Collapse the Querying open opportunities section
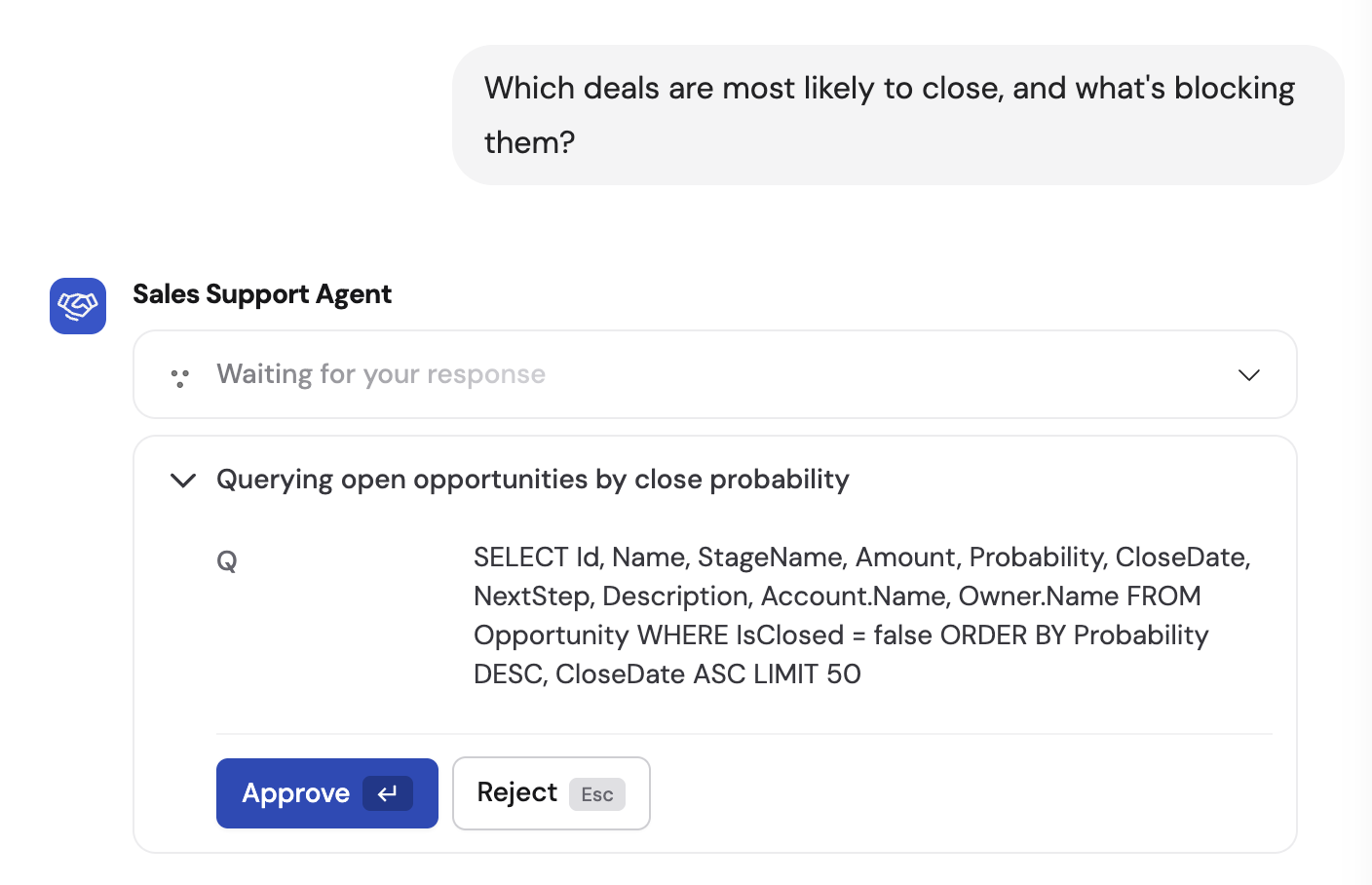This screenshot has width=1372, height=885. coord(182,480)
